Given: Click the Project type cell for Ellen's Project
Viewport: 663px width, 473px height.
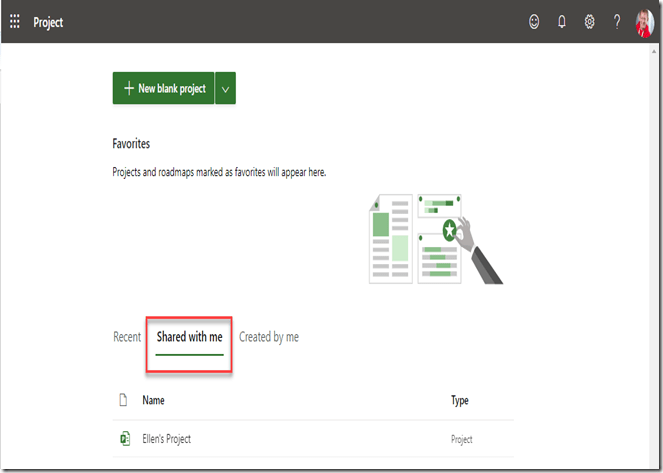Looking at the screenshot, I should click(461, 439).
